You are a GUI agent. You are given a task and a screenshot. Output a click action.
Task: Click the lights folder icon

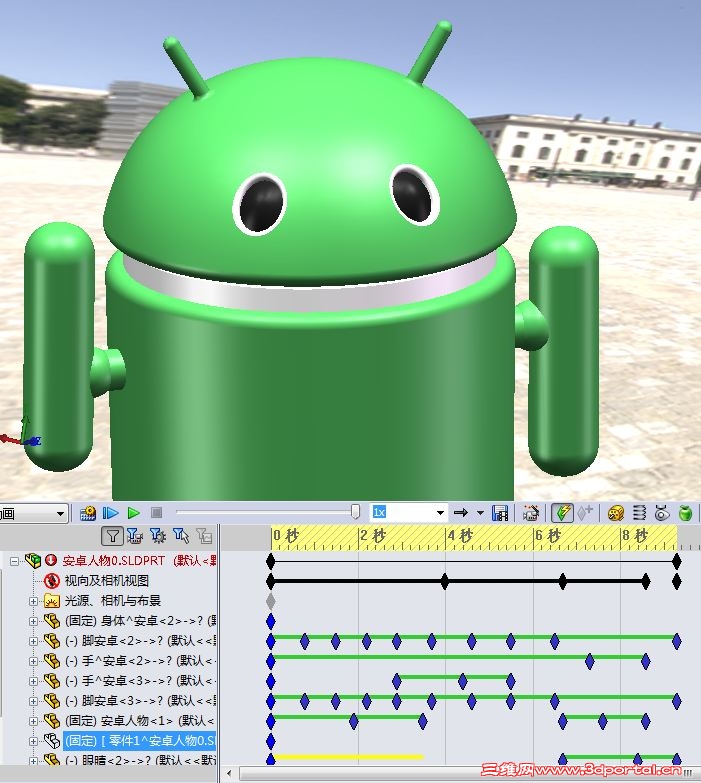point(51,601)
